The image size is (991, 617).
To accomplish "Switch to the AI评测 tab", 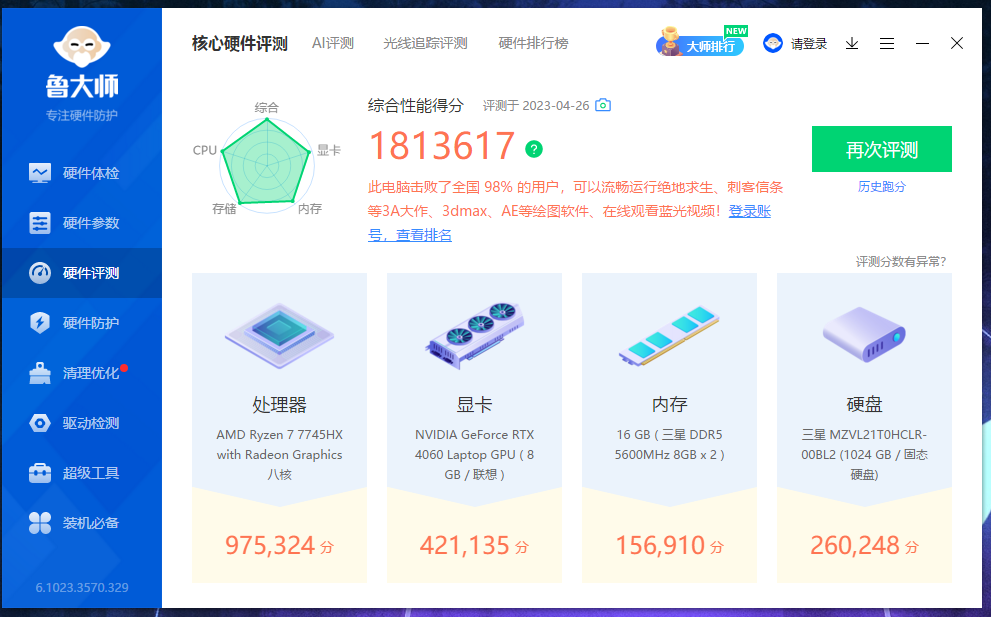I will tap(332, 44).
